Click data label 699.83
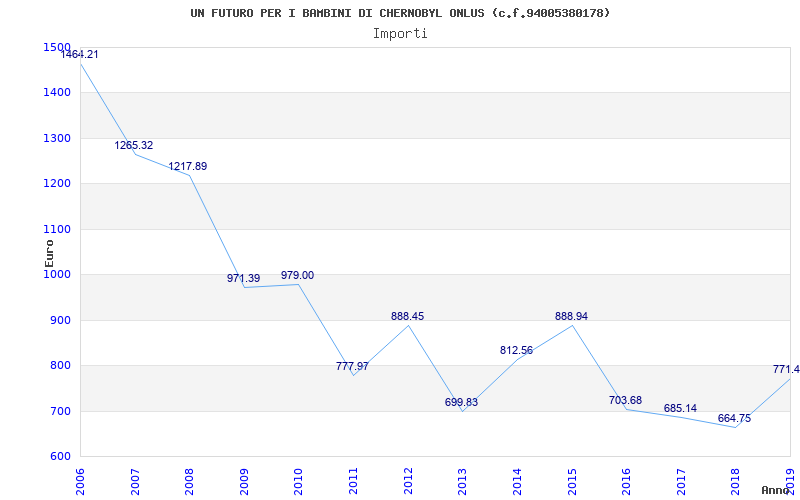 (461, 402)
